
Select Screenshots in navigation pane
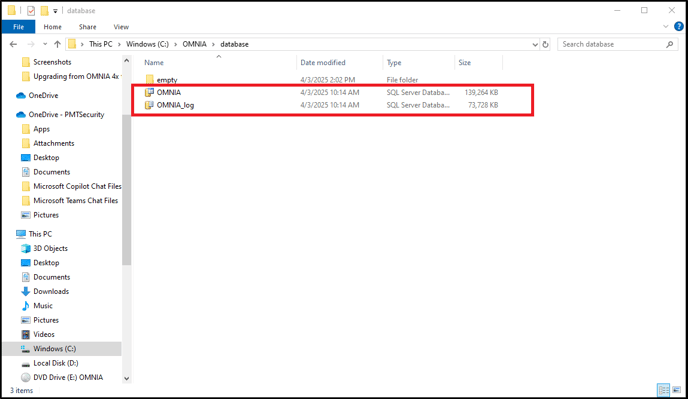point(52,62)
